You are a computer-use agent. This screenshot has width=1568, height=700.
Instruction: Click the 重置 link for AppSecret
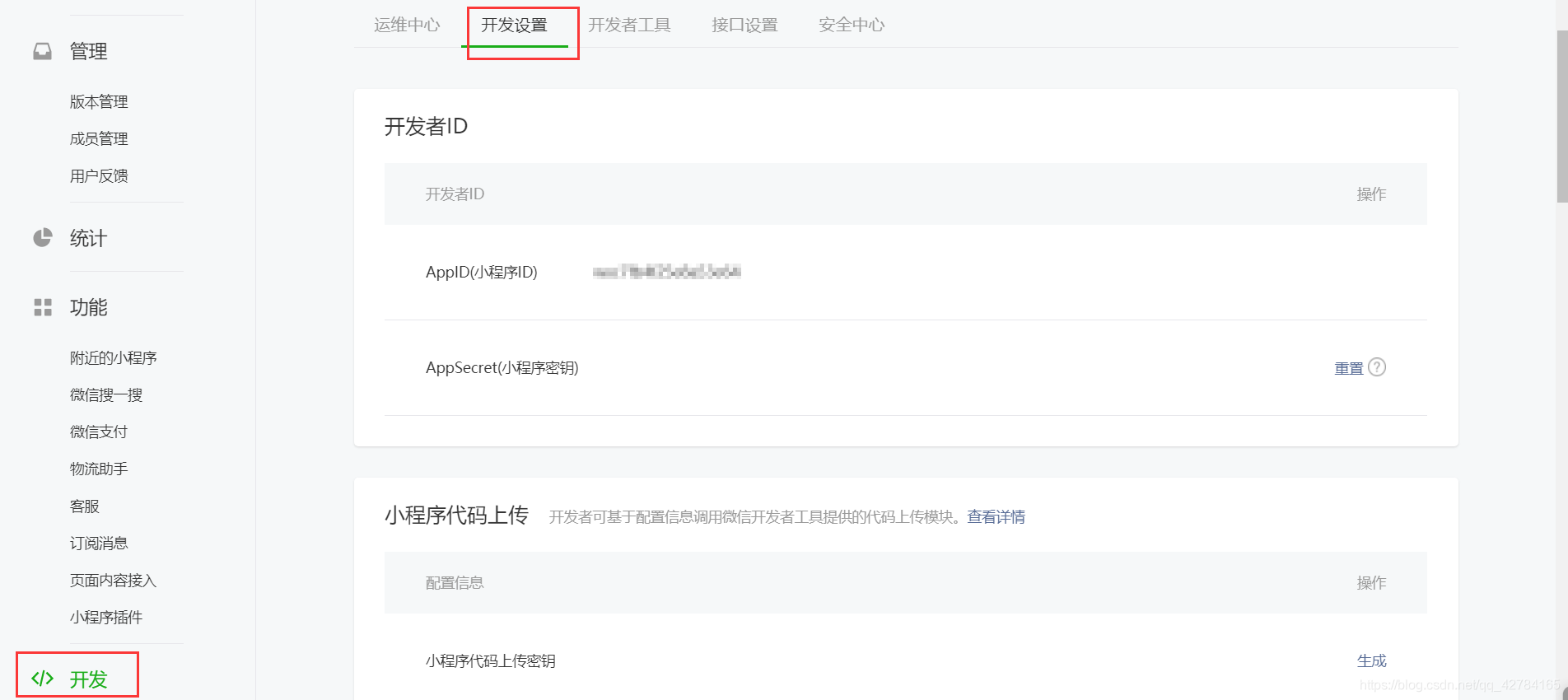[x=1349, y=368]
